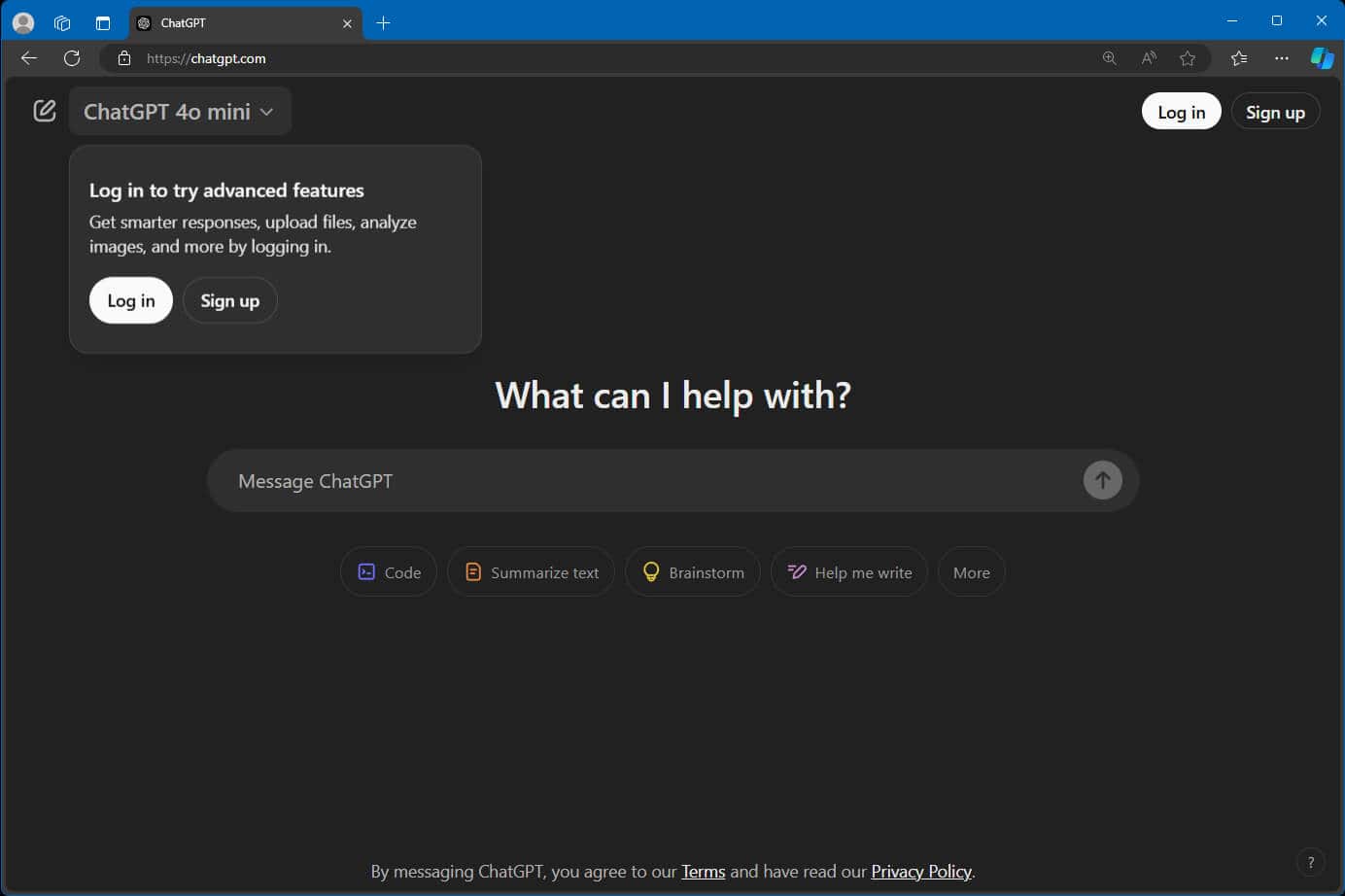Add page to favorites star icon

(1188, 58)
